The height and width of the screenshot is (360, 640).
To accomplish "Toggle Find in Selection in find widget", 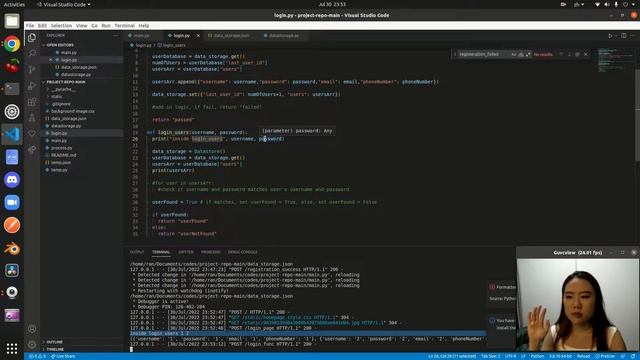I will tap(577, 54).
